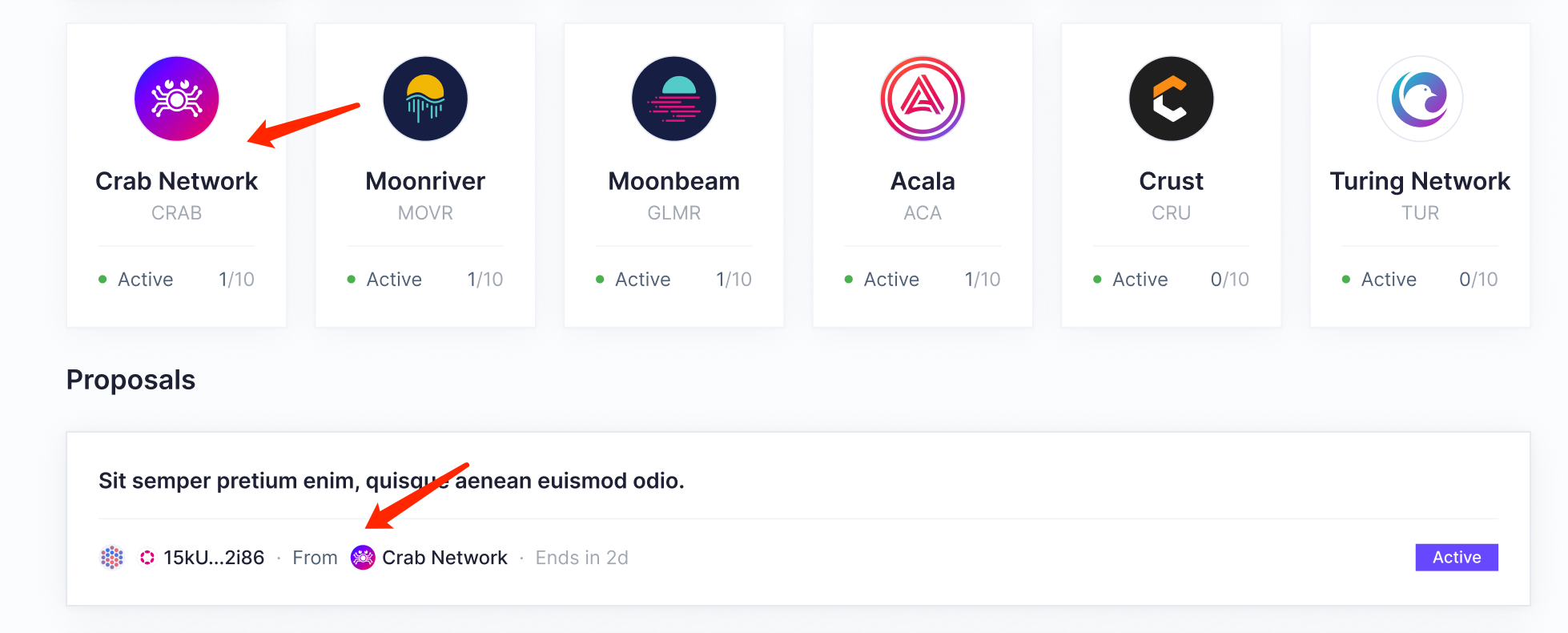Click the proposal author's identicon avatar
This screenshot has height=633, width=1568.
(112, 557)
